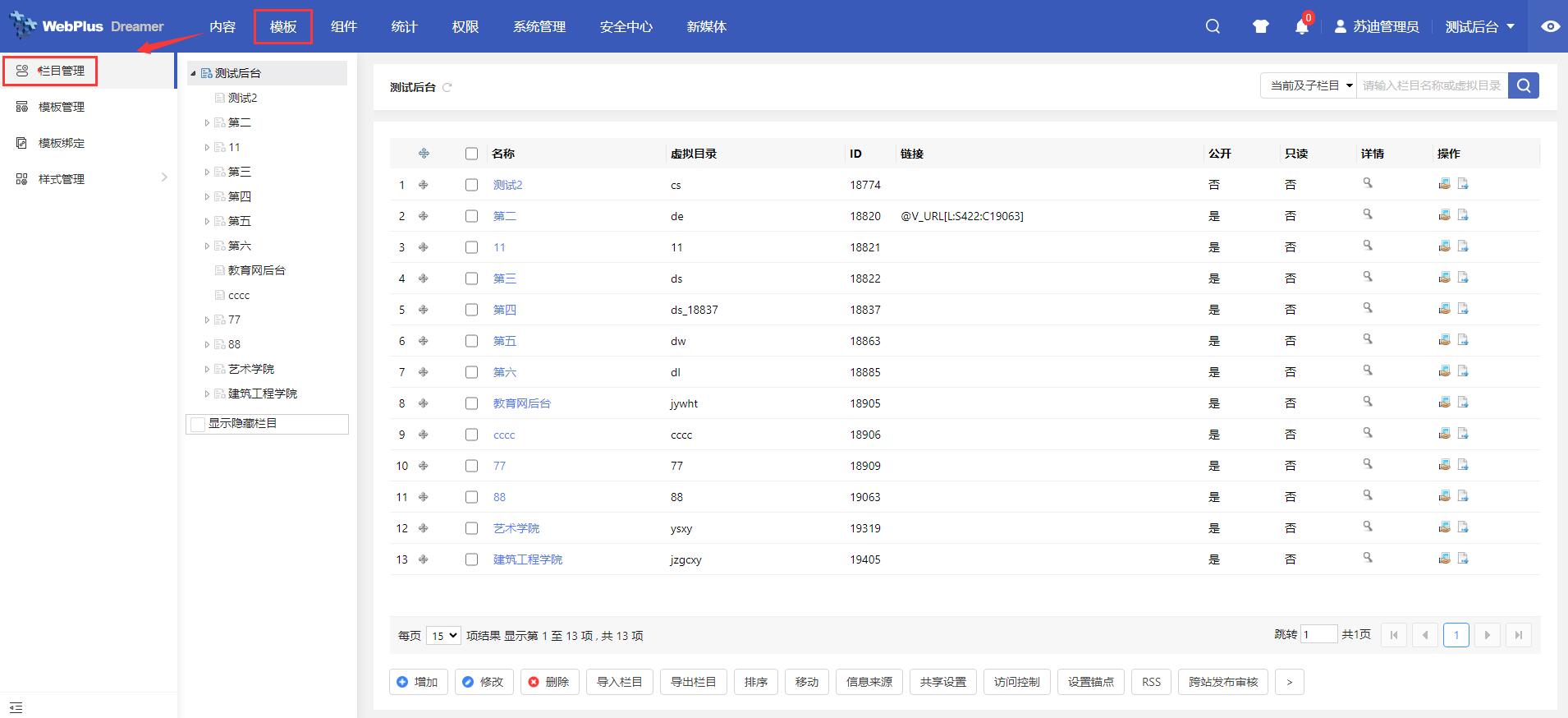
Task: Open the 统计 top menu
Action: point(405,26)
